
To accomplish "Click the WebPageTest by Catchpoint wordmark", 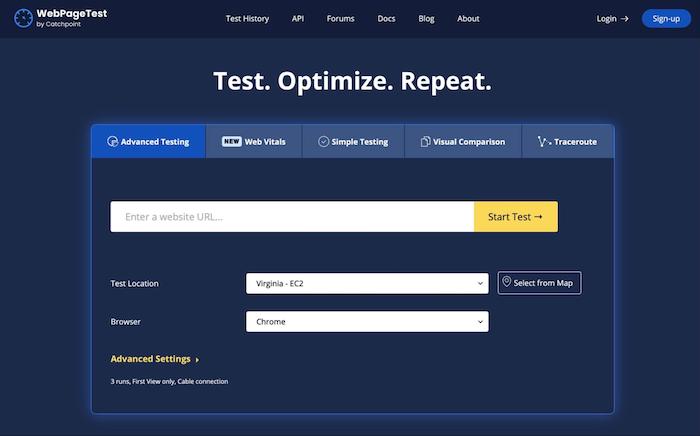I will [x=71, y=18].
